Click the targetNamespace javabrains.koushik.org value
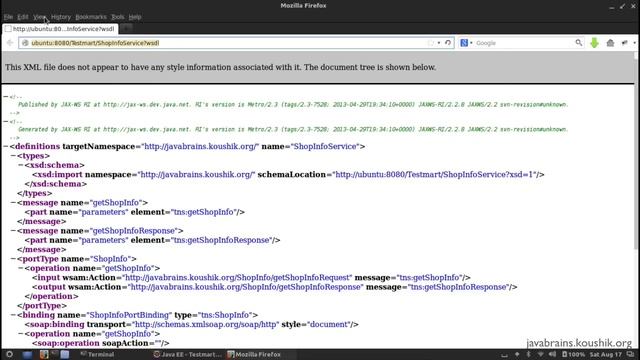Screen dimensions: 640x360 click(200, 146)
